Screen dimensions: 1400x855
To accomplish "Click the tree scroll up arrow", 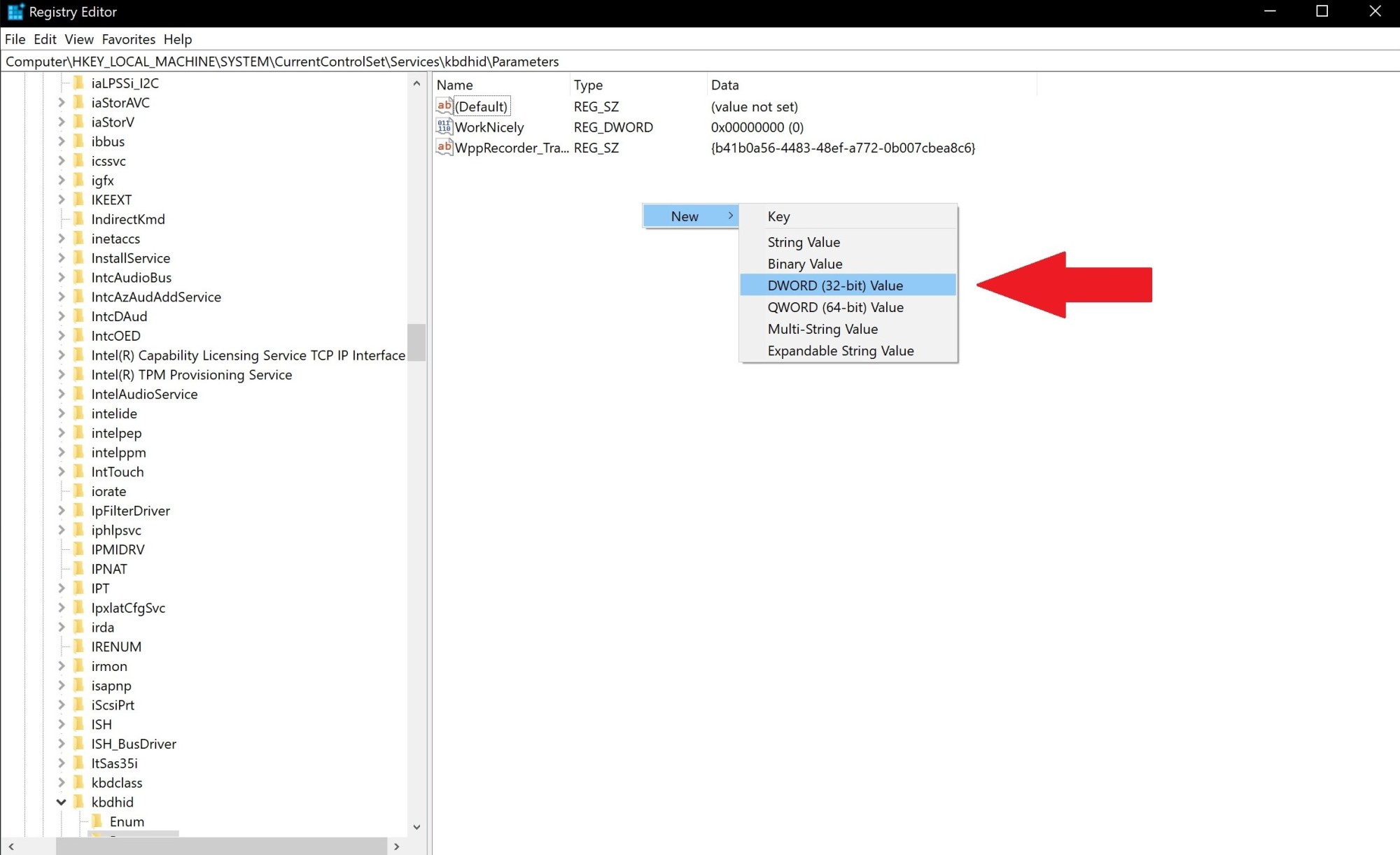I will pos(416,83).
